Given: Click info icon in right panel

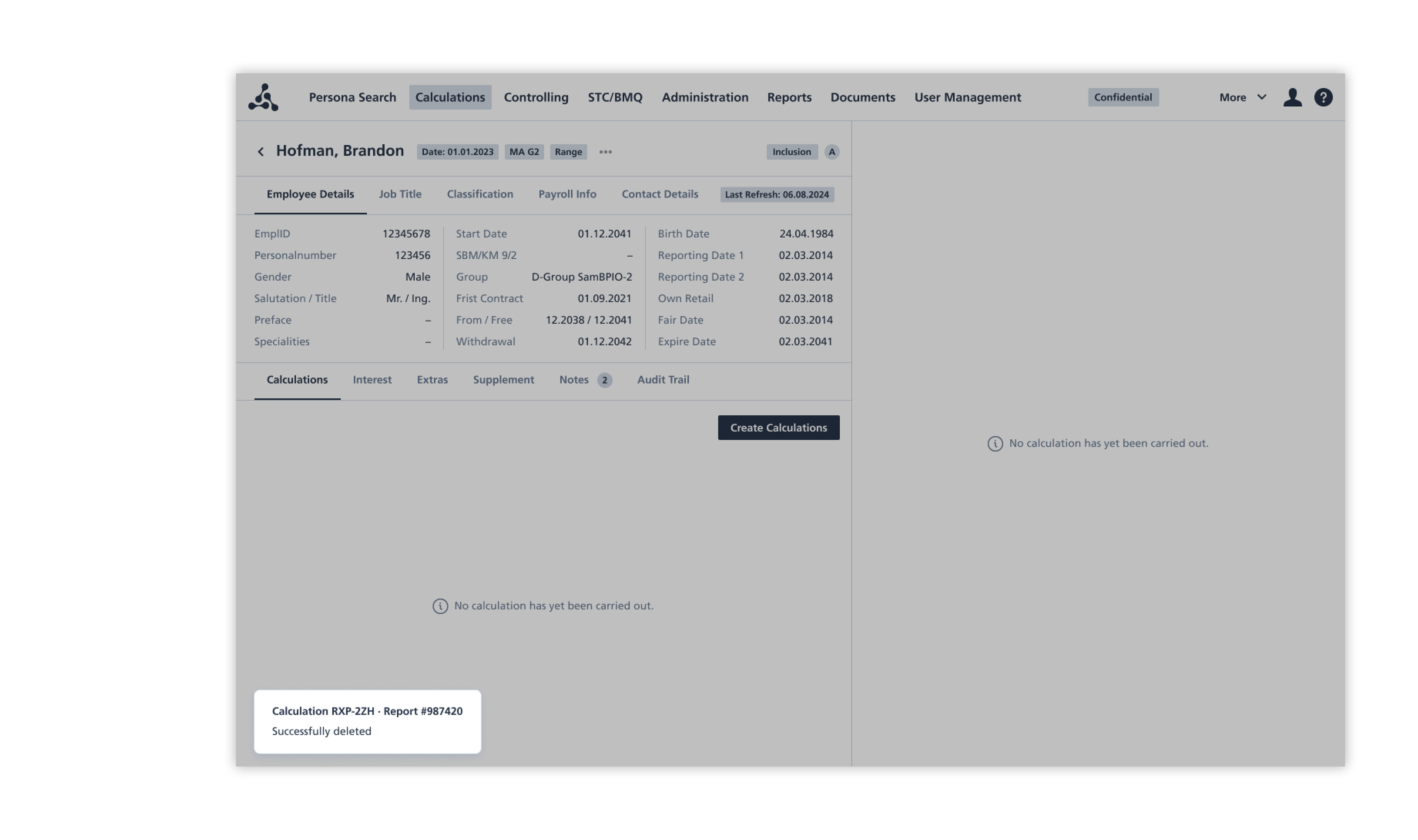Looking at the screenshot, I should [x=994, y=444].
